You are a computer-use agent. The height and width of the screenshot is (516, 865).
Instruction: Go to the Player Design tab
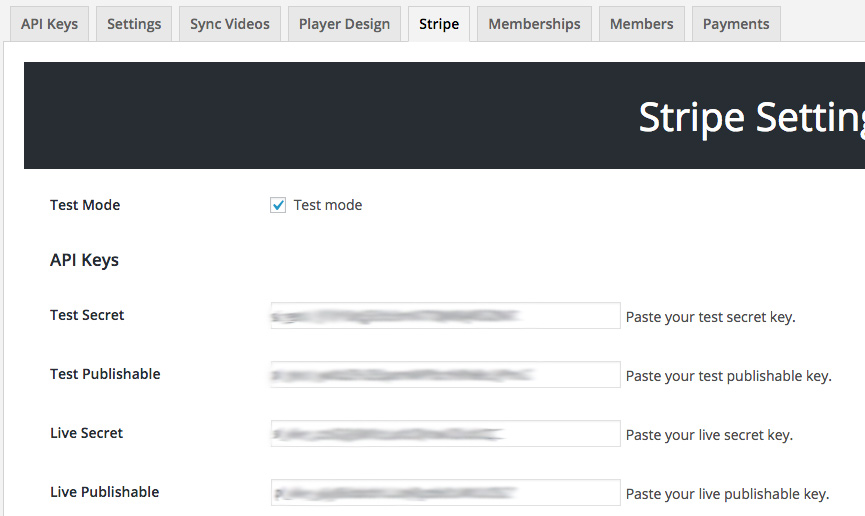tap(344, 24)
